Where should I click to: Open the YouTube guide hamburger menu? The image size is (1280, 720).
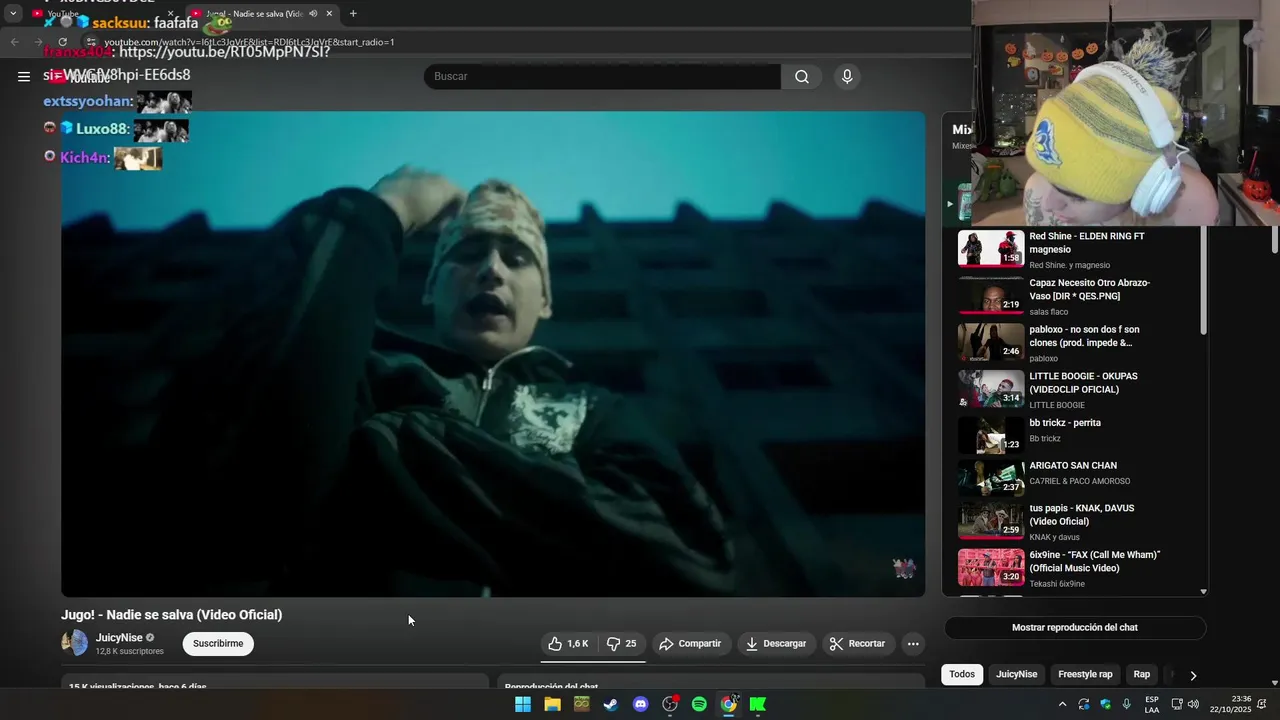click(23, 76)
